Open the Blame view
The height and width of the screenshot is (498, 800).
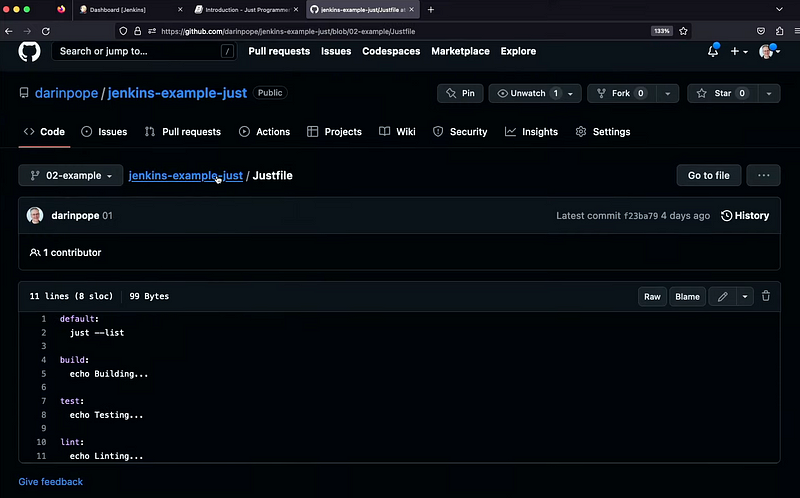click(x=687, y=296)
